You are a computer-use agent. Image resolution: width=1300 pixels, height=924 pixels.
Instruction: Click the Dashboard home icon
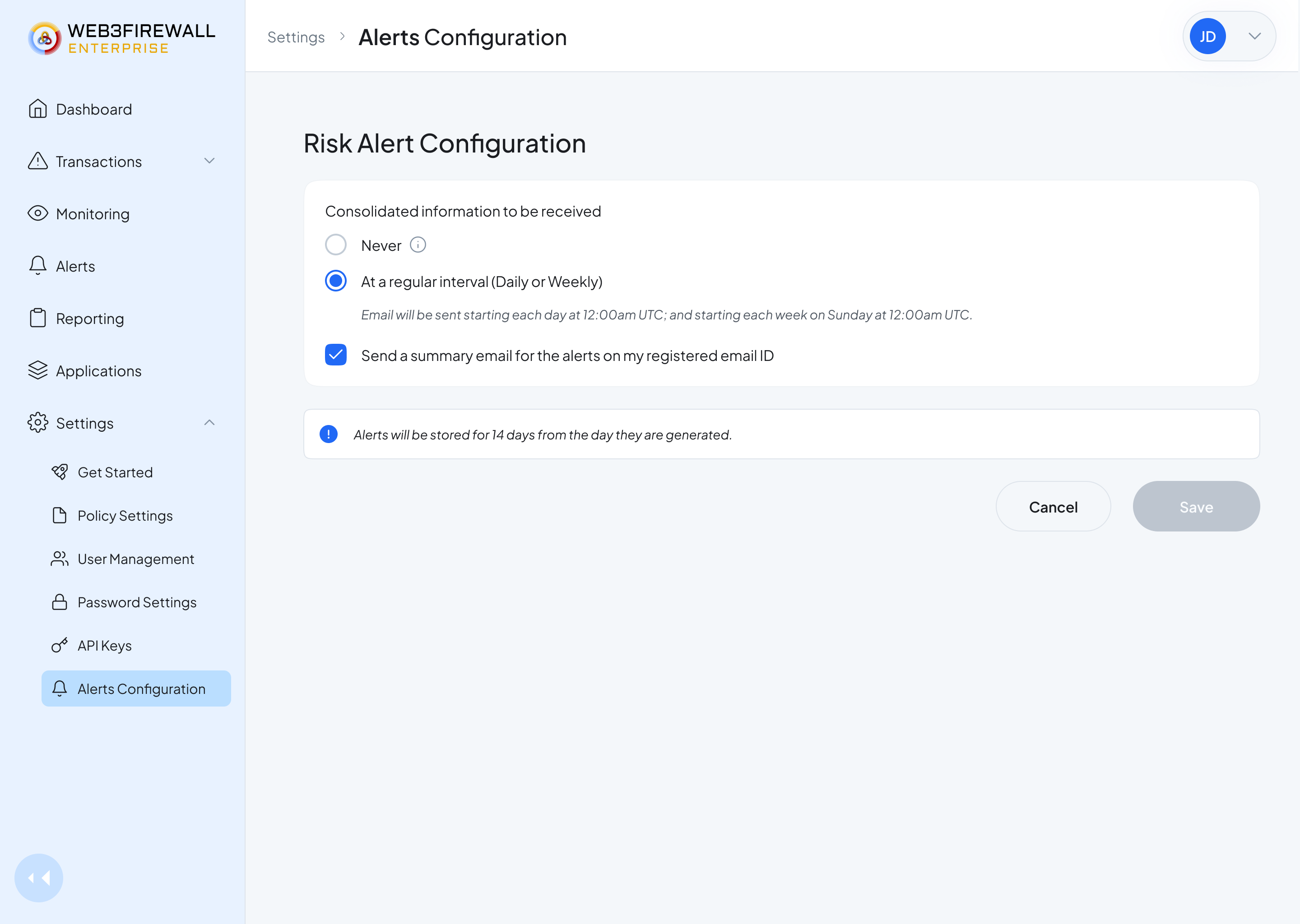coord(37,109)
